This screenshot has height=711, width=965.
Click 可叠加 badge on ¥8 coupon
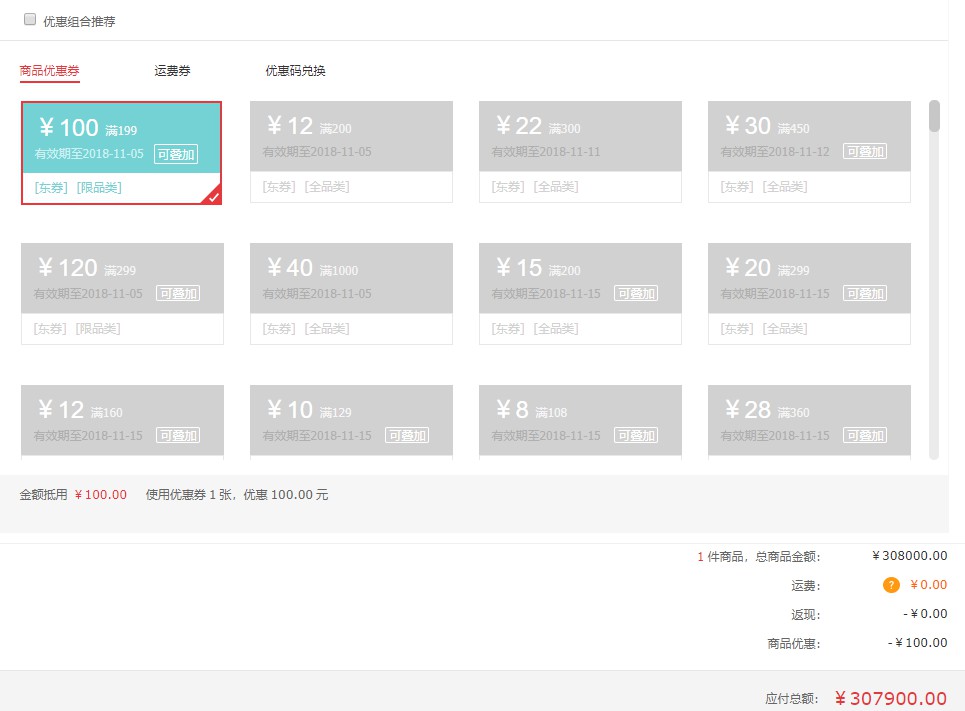coord(636,435)
